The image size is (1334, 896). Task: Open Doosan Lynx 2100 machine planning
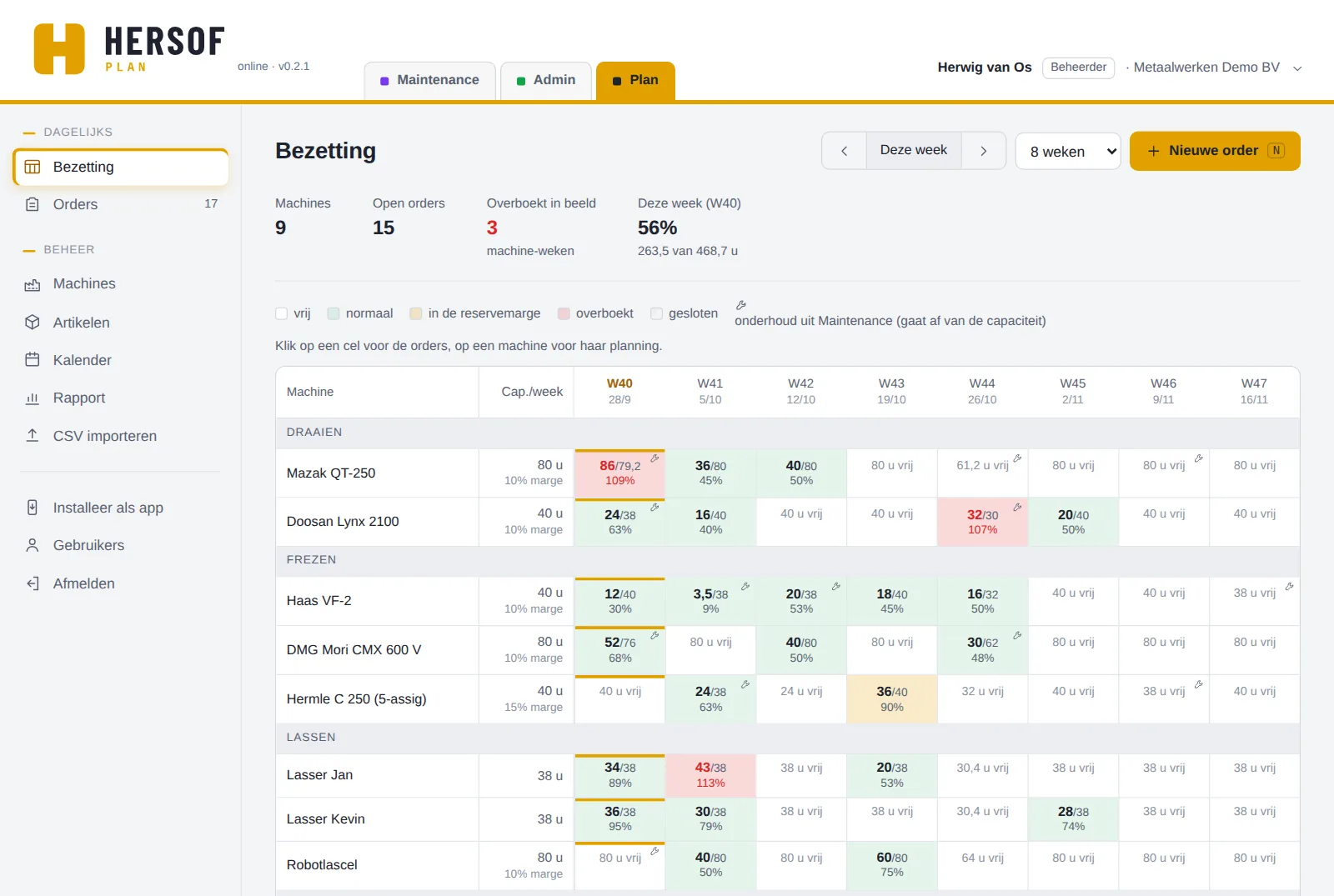(343, 522)
